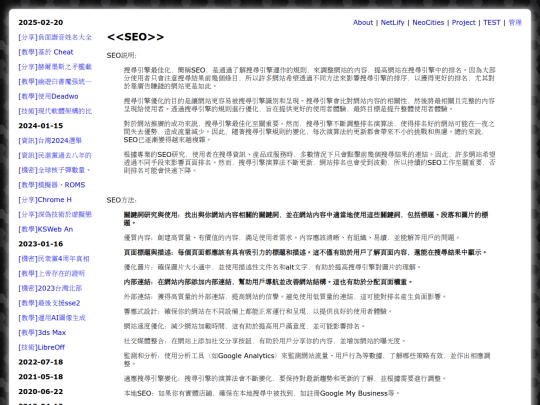Click the paragraph starting '外部連結'

point(285,297)
